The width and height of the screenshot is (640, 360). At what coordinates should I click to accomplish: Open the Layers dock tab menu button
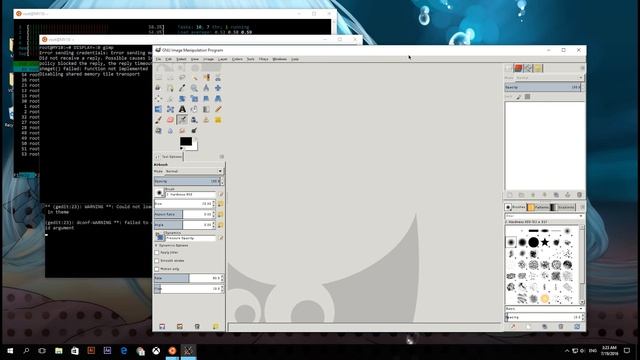tap(582, 68)
